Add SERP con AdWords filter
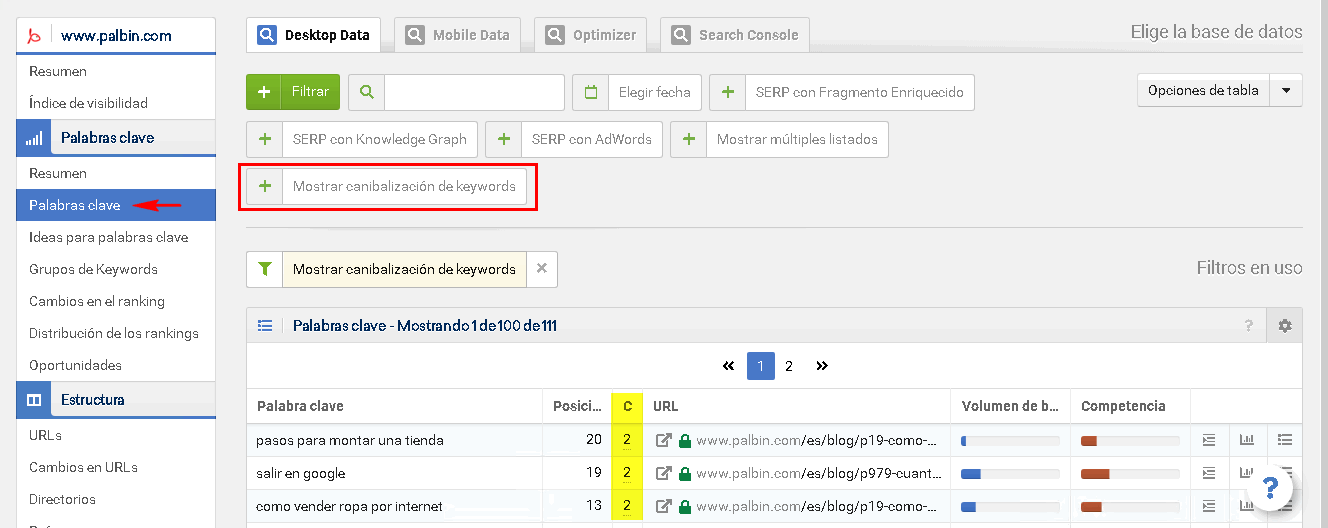This screenshot has width=1328, height=528. (x=574, y=139)
